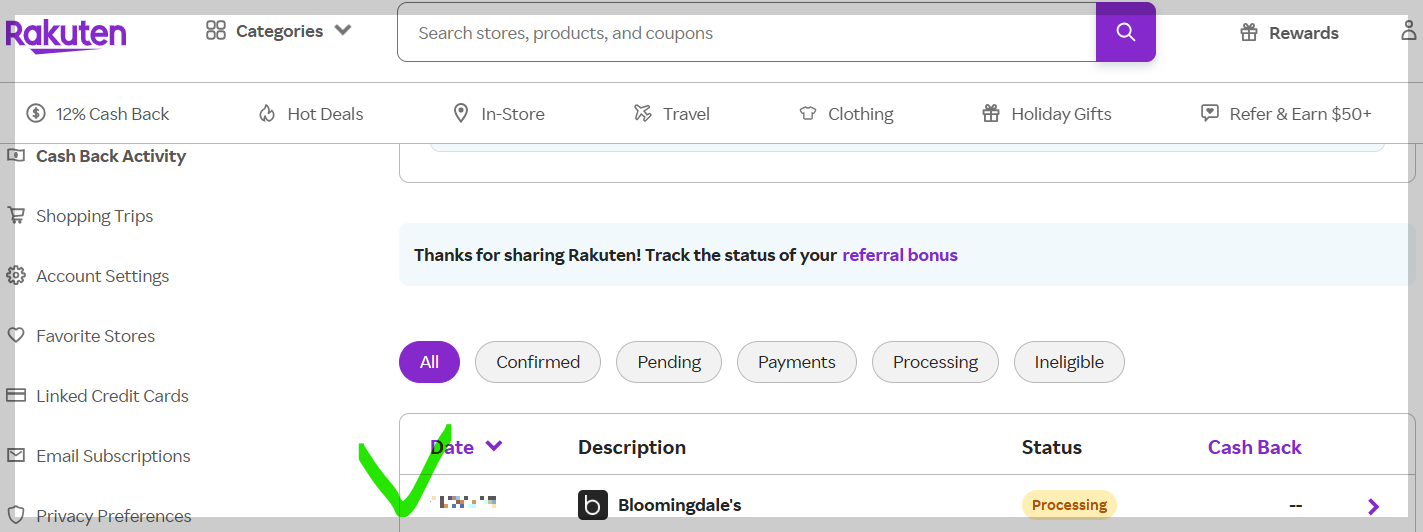This screenshot has width=1423, height=532.
Task: Go to Shopping Trips page
Action: click(x=94, y=216)
